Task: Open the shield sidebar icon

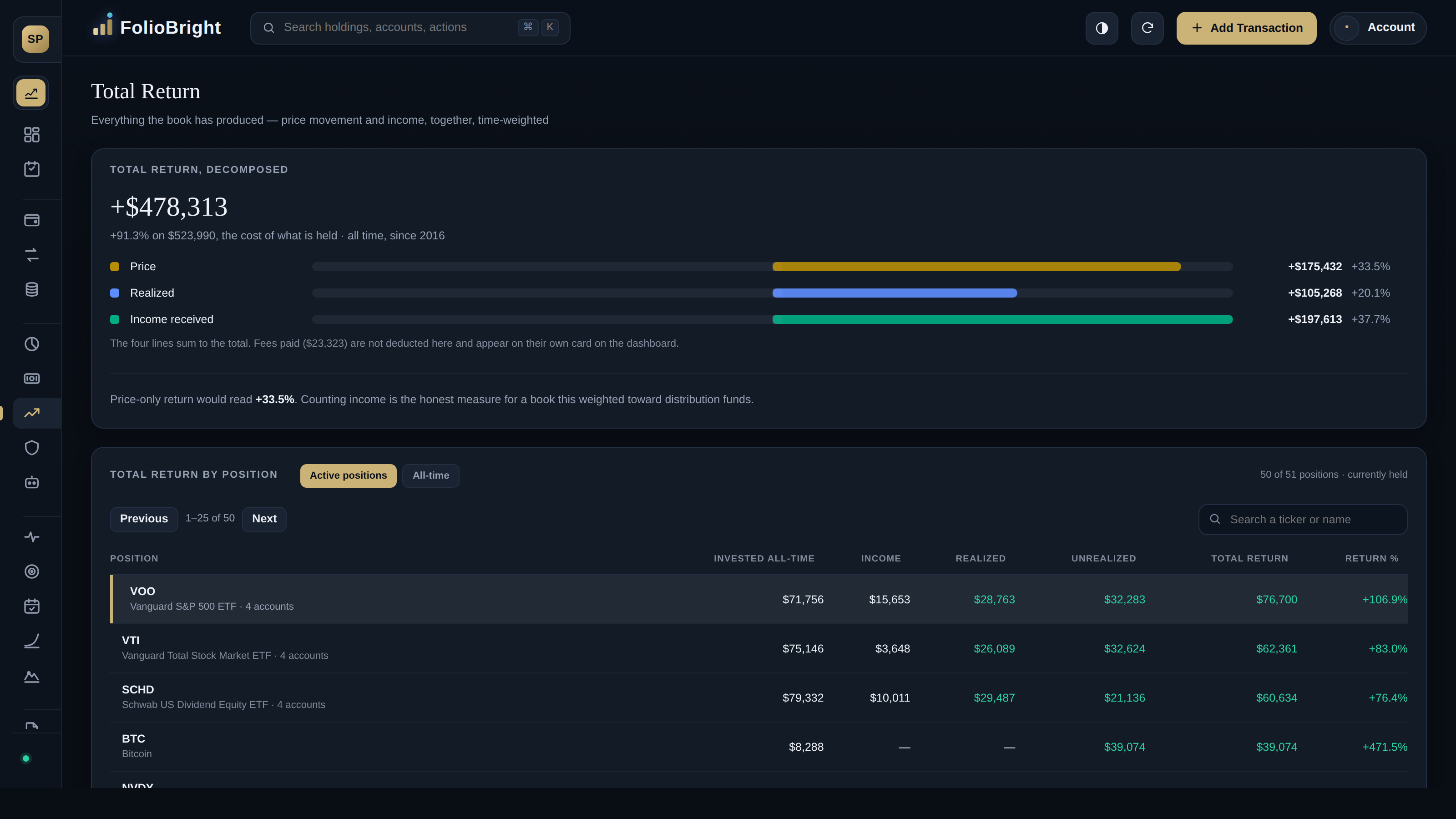Action: tap(32, 448)
